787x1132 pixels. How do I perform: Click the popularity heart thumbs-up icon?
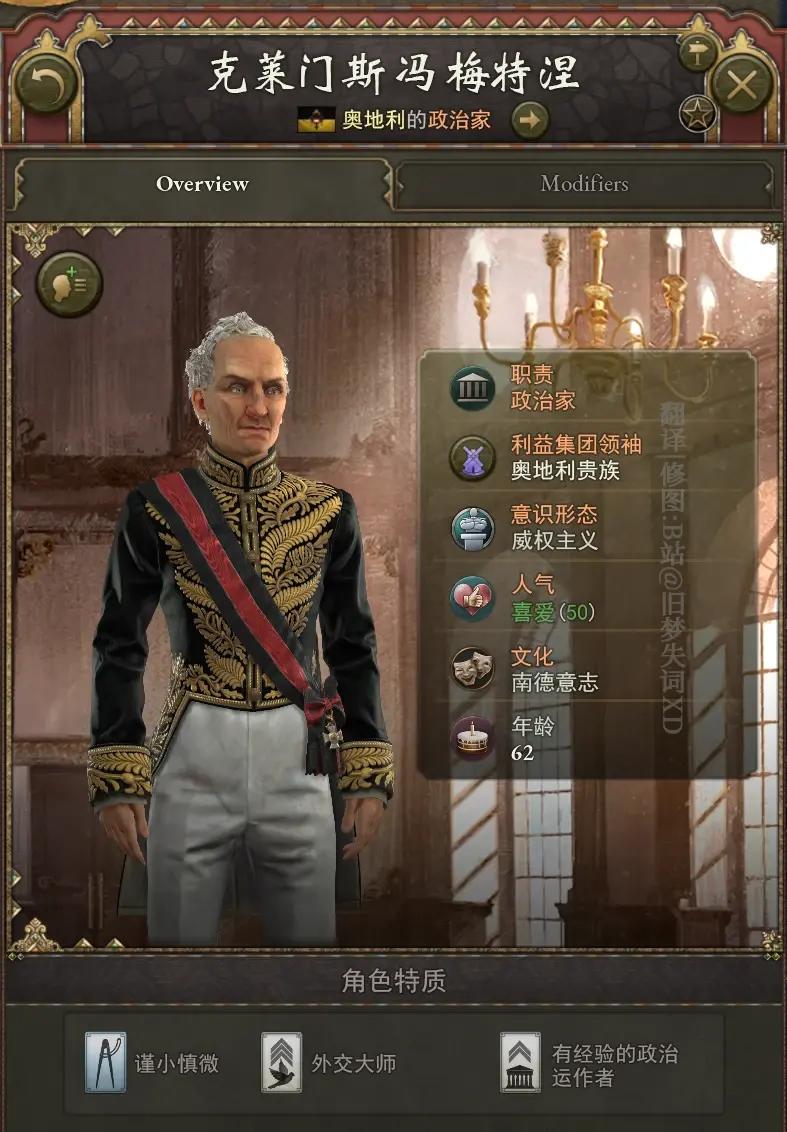pyautogui.click(x=472, y=598)
